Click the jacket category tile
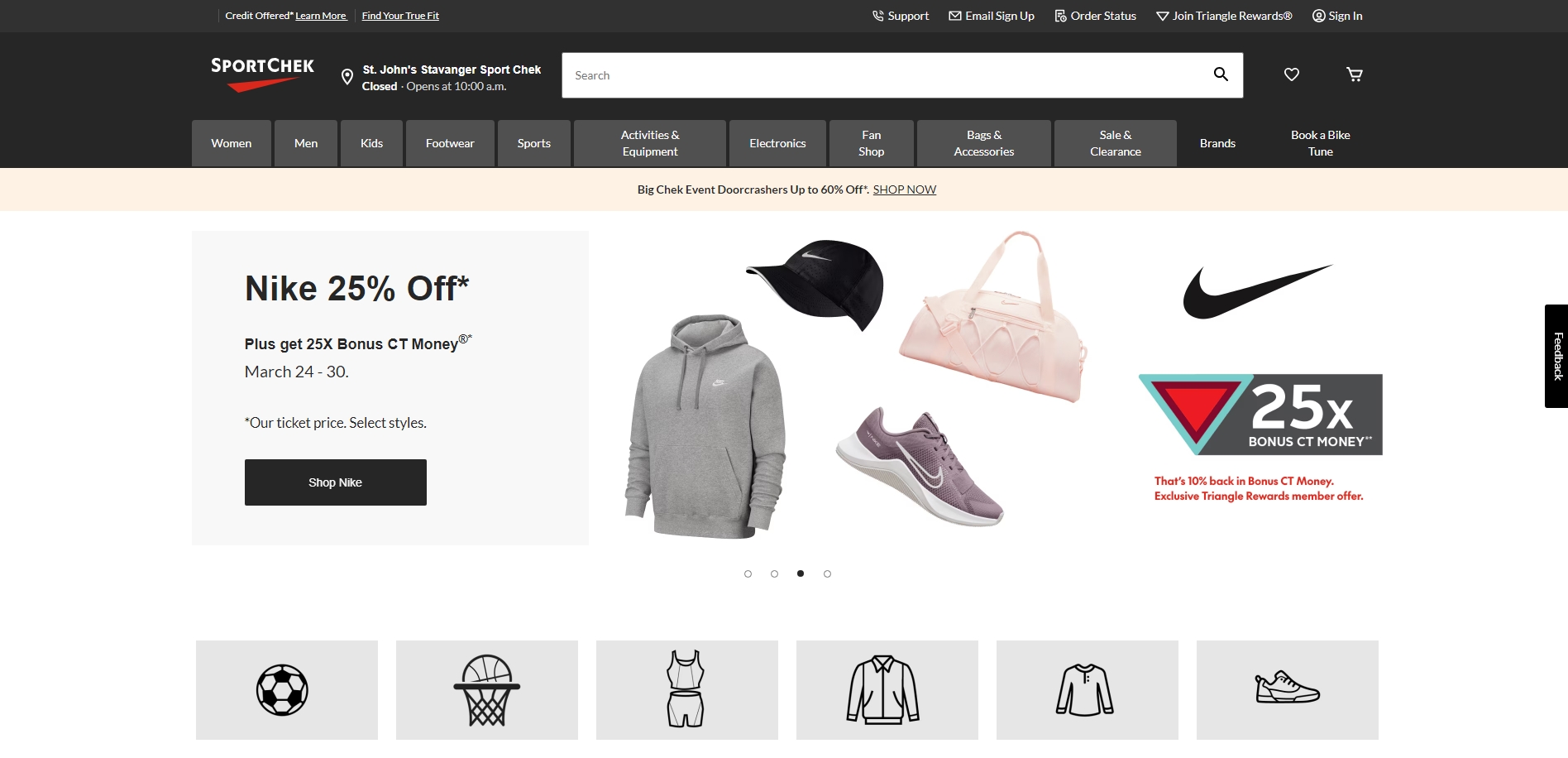1568x758 pixels. pyautogui.click(x=887, y=690)
